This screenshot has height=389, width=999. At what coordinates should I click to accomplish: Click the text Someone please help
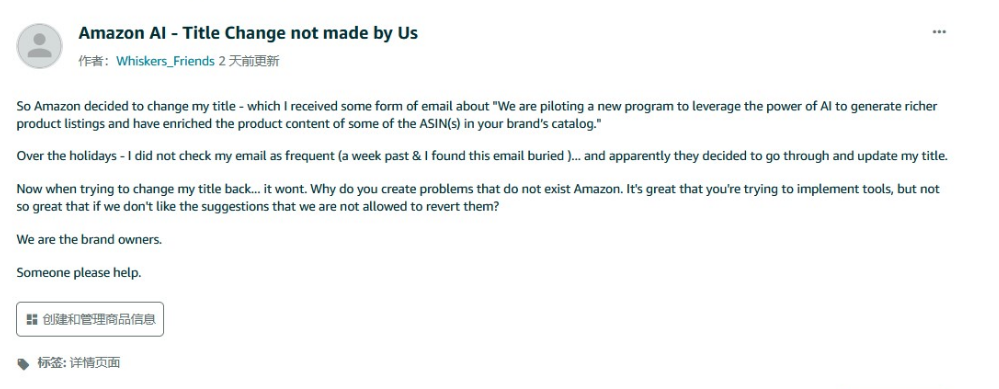point(79,273)
